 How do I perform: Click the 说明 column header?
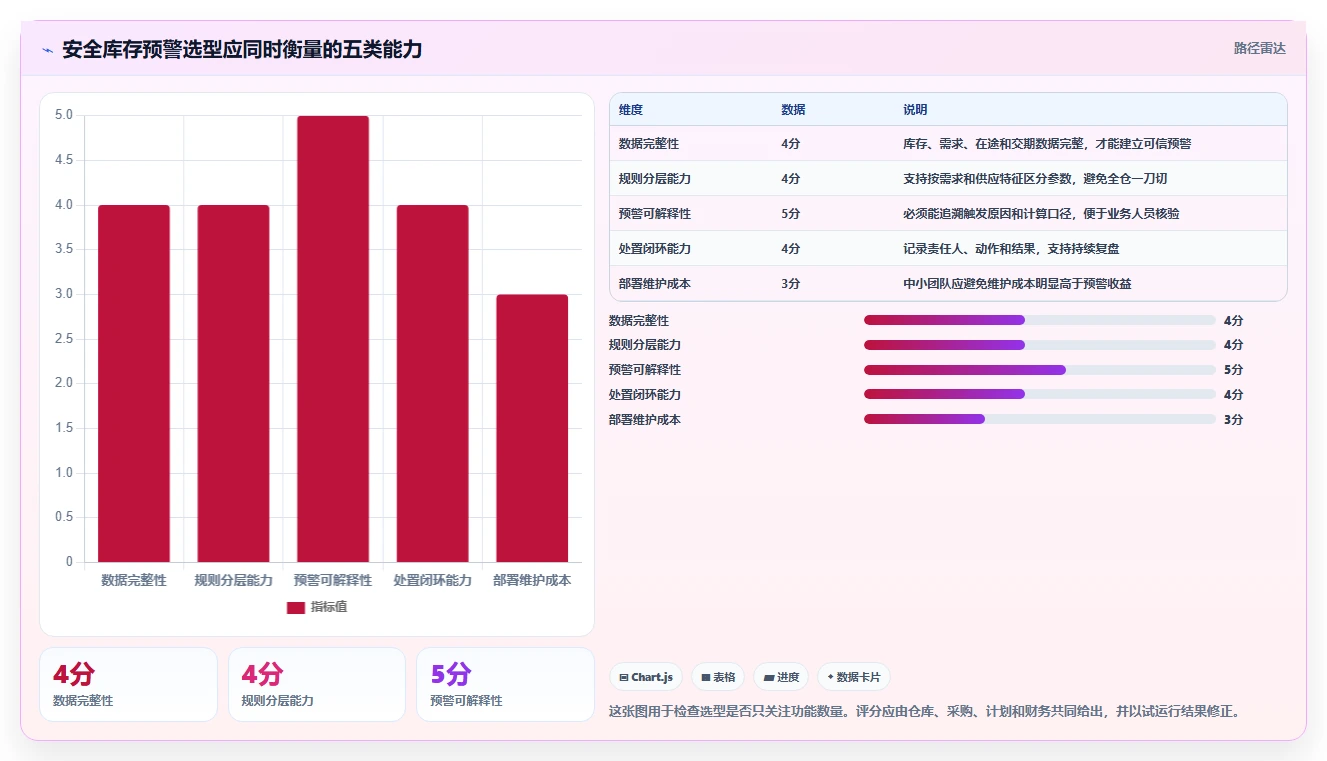pyautogui.click(x=915, y=109)
